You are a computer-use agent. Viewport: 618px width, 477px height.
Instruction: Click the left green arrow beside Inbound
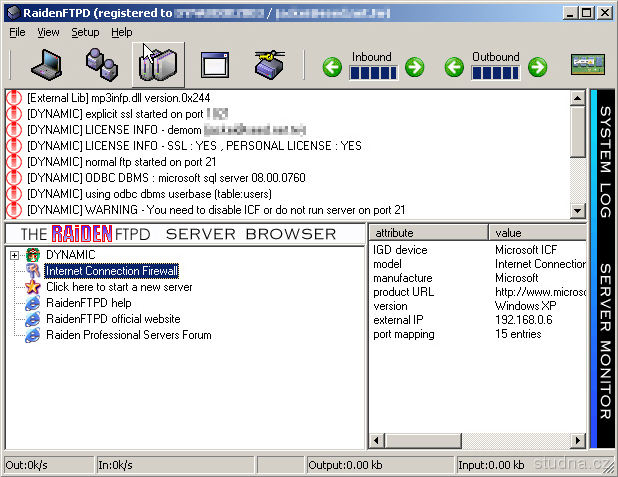[x=332, y=67]
